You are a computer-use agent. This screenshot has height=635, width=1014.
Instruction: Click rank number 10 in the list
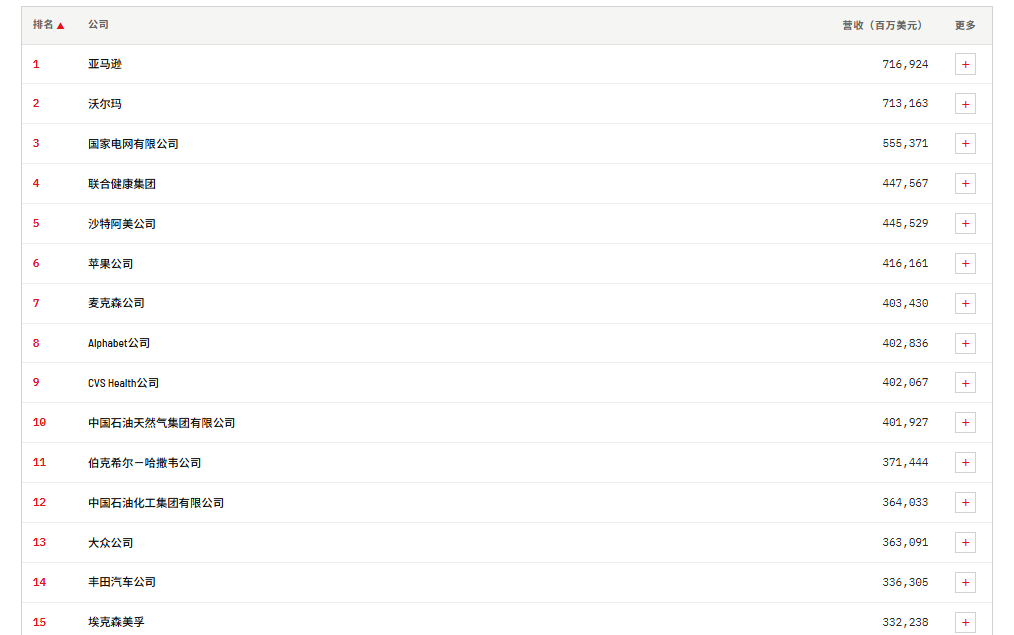tap(39, 422)
